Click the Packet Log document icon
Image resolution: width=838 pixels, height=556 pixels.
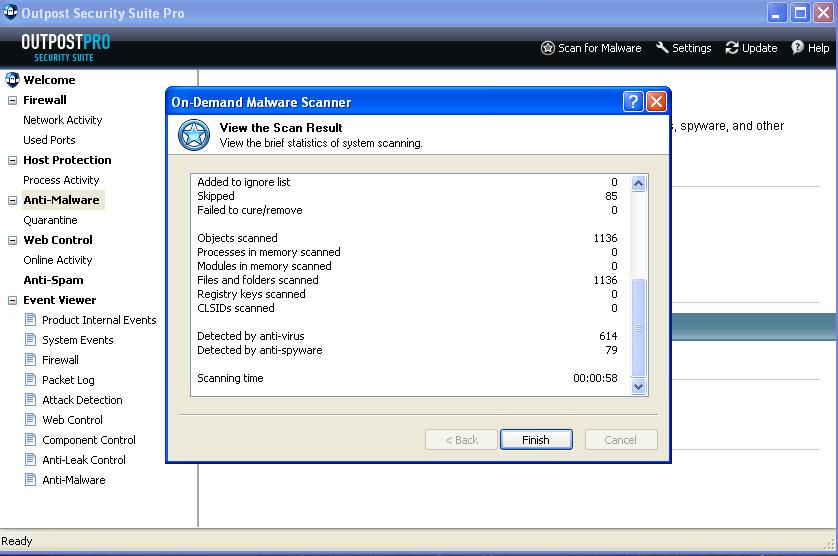31,380
